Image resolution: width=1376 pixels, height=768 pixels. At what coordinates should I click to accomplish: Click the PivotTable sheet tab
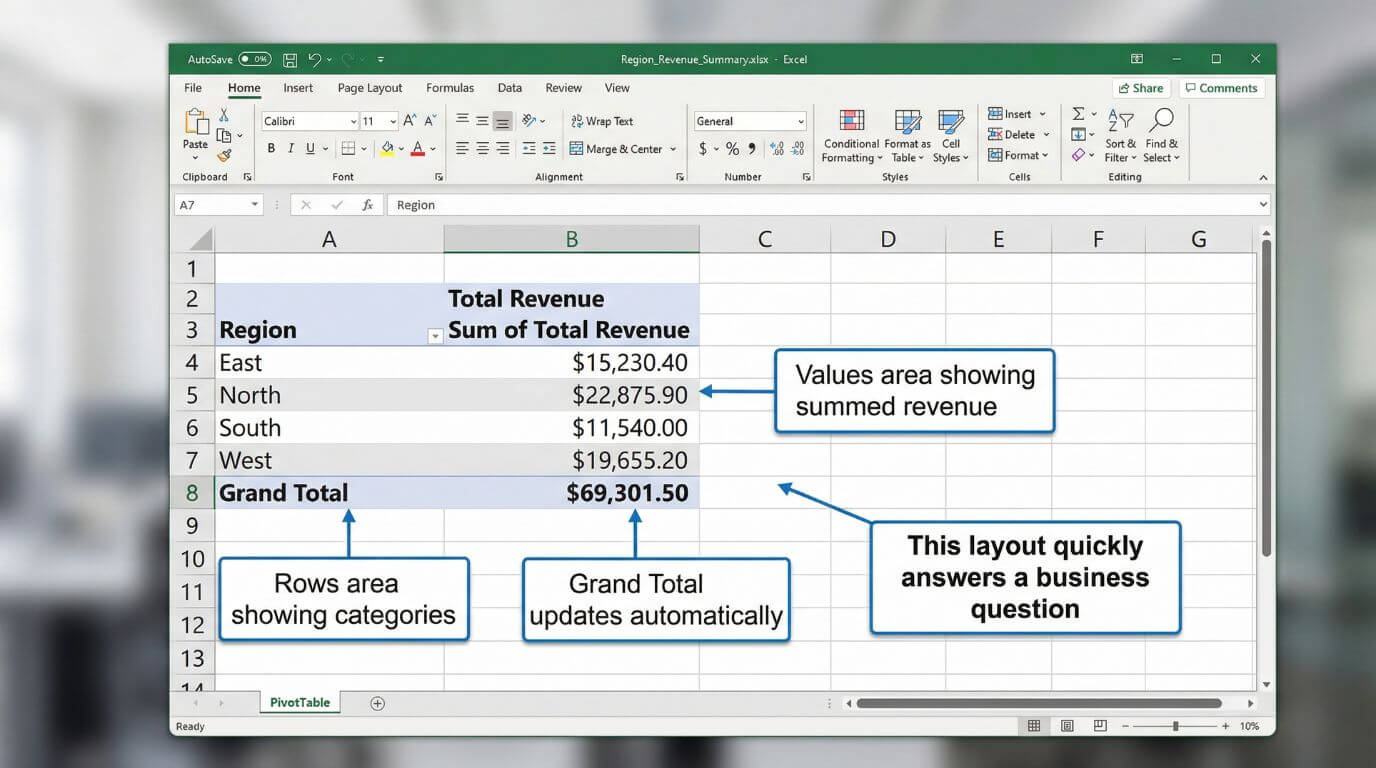tap(300, 703)
